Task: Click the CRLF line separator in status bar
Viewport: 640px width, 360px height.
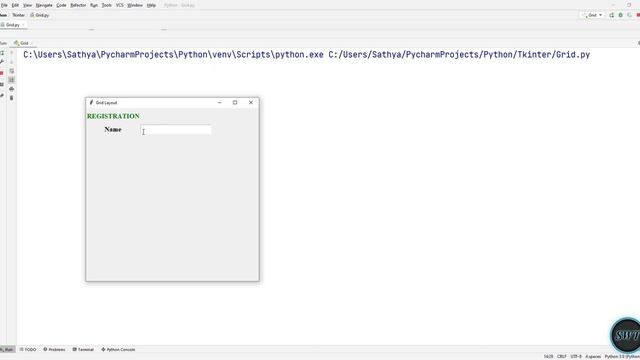Action: click(562, 357)
